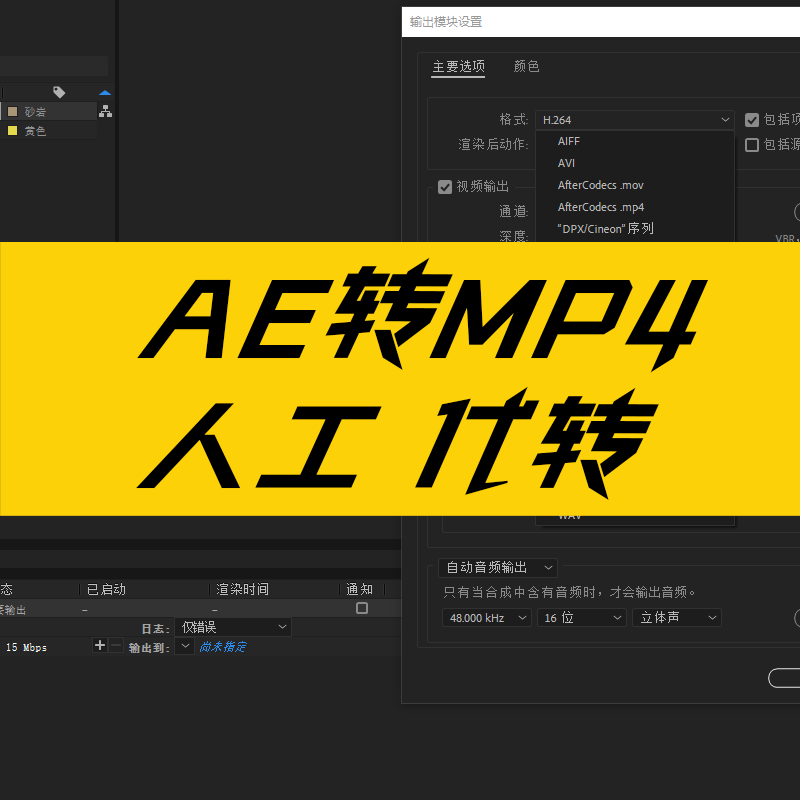Open the 自动音频输出 dropdown
Viewport: 800px width, 800px height.
click(498, 566)
